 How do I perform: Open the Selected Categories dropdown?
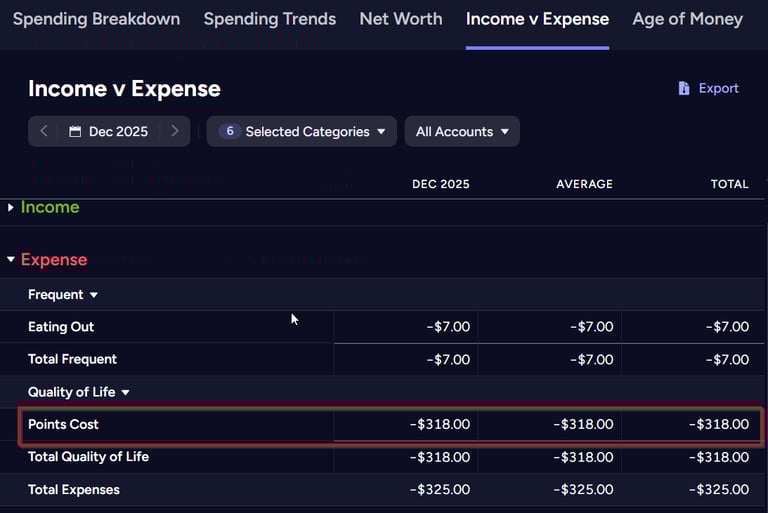point(302,131)
